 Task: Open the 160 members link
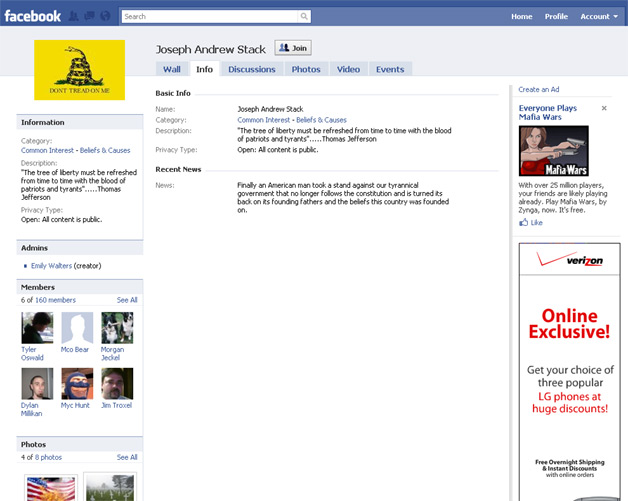tap(55, 300)
